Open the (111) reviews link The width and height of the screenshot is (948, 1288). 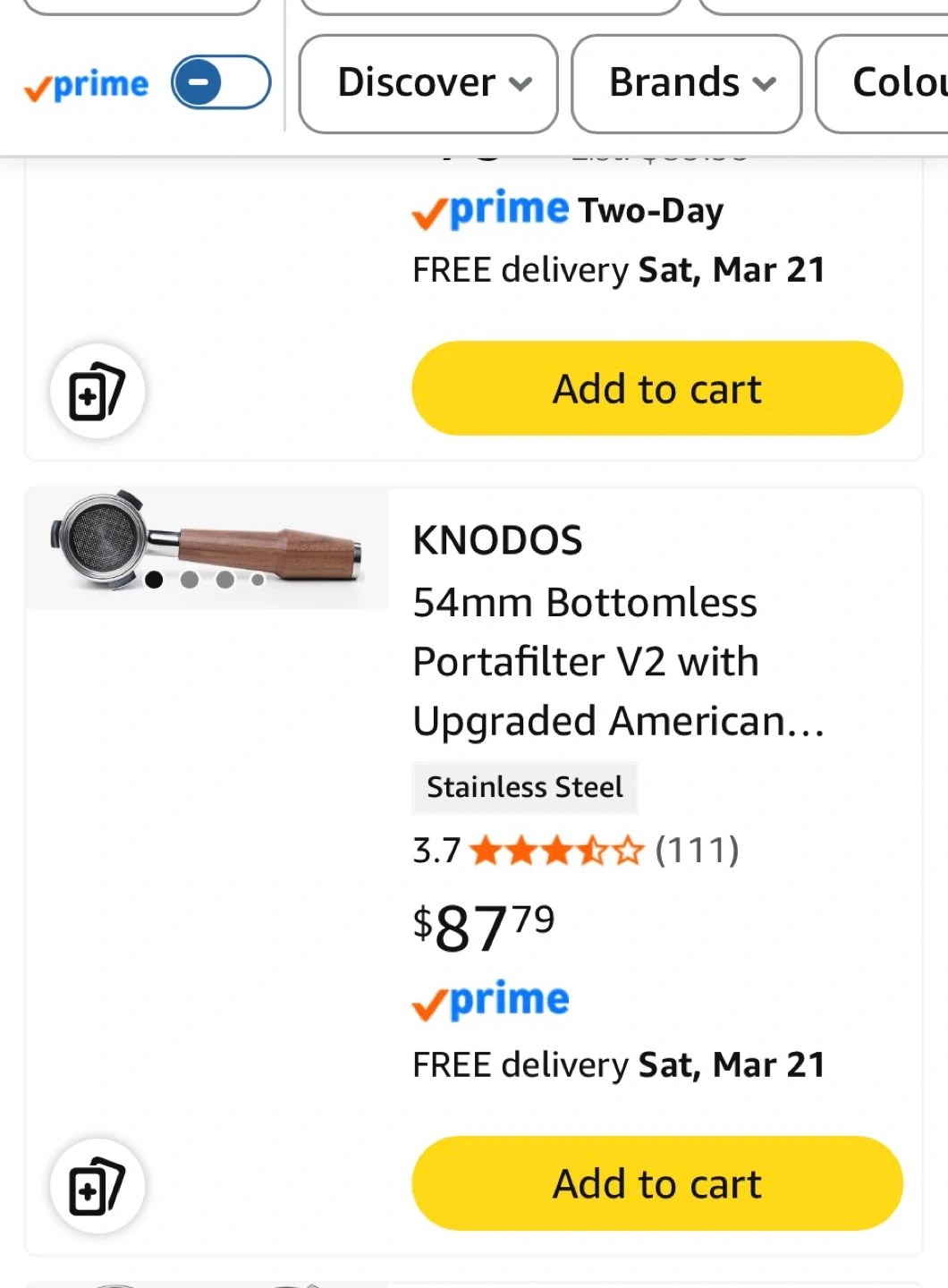click(697, 850)
